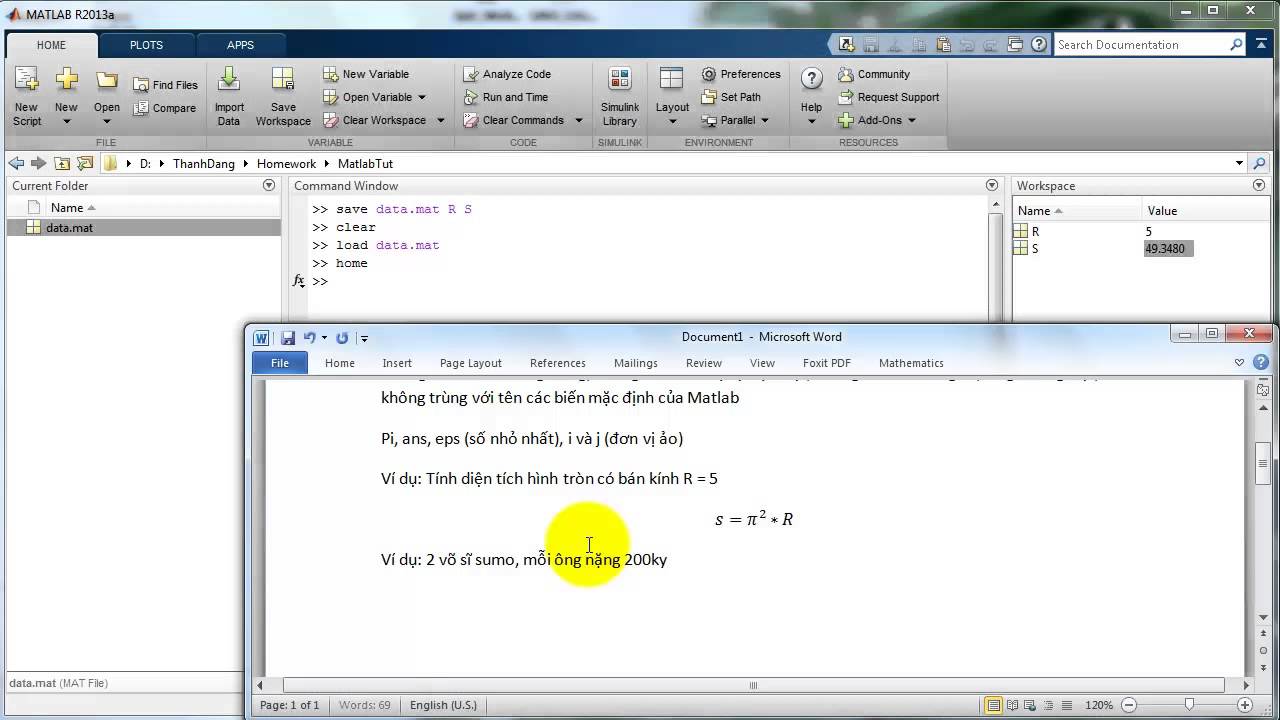The image size is (1280, 720).
Task: Open the Foxit PDF tab
Action: (x=827, y=363)
